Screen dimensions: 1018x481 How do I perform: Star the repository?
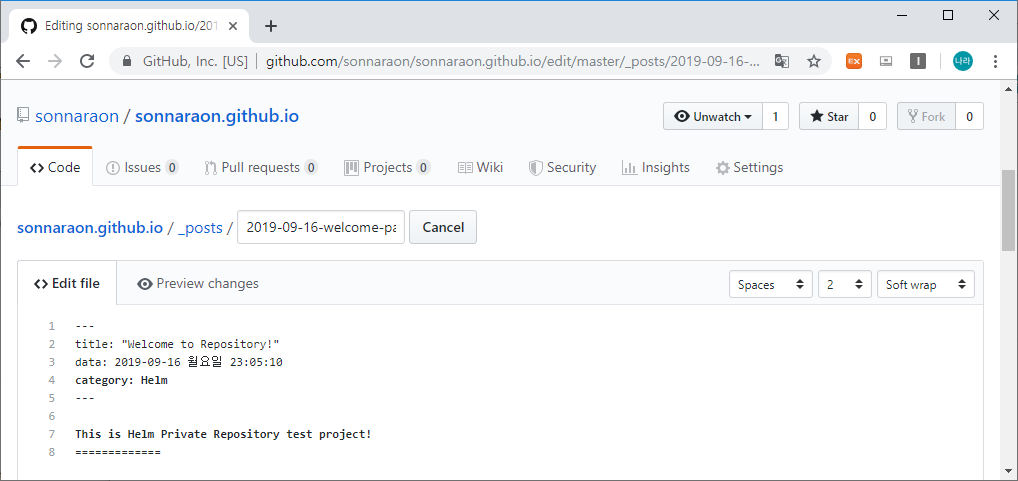829,117
